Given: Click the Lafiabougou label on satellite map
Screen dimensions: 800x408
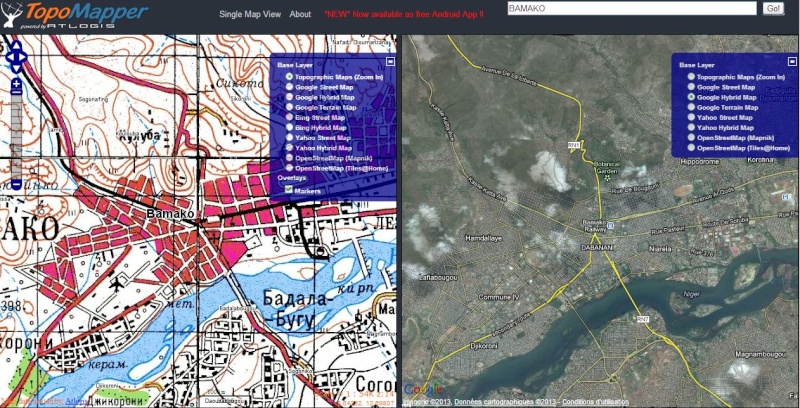Looking at the screenshot, I should point(438,277).
